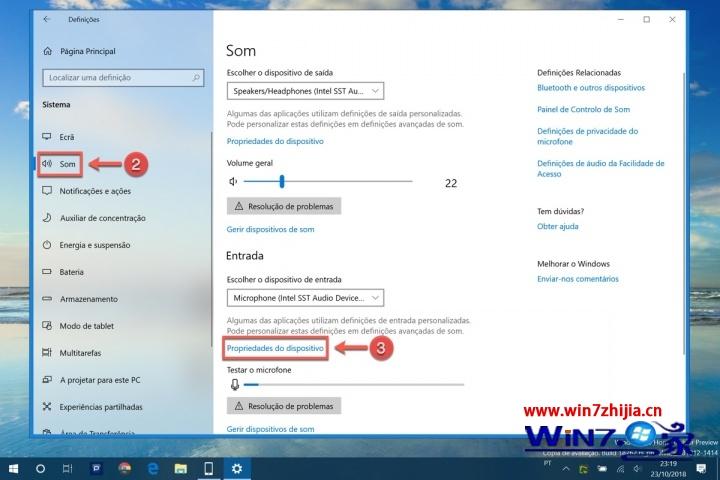Click the A projetar para este PC icon

click(x=47, y=379)
